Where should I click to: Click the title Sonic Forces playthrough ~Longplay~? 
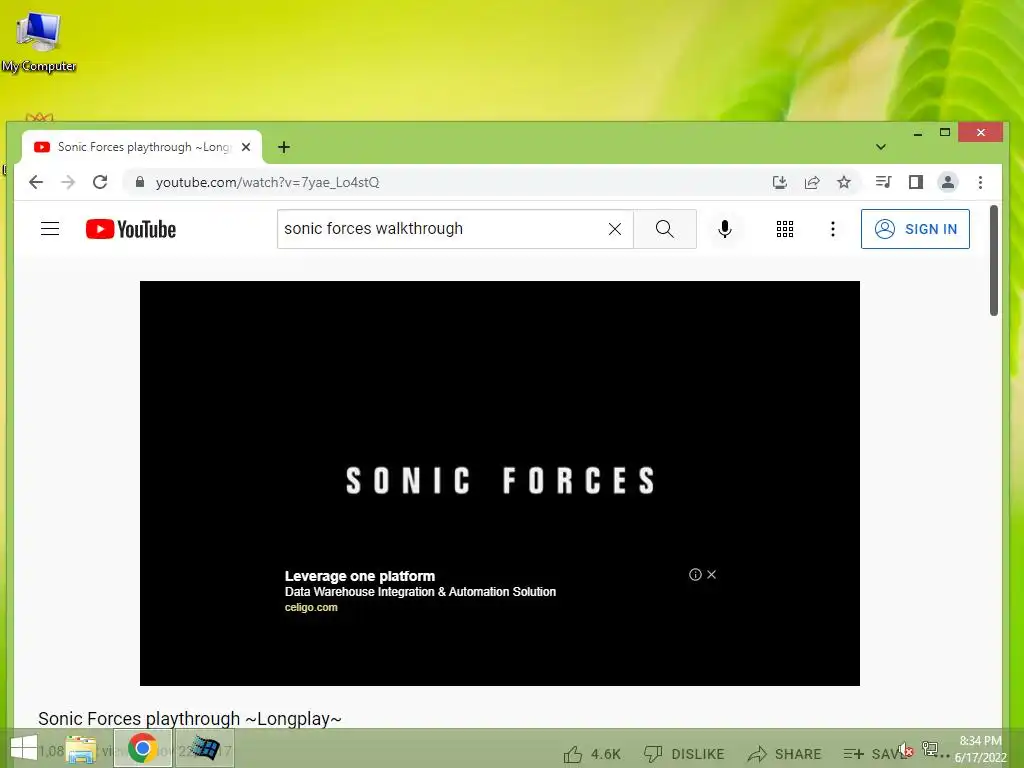[189, 718]
